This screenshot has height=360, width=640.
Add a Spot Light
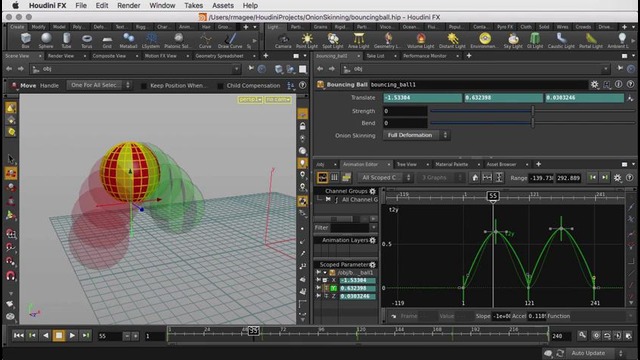pos(333,40)
